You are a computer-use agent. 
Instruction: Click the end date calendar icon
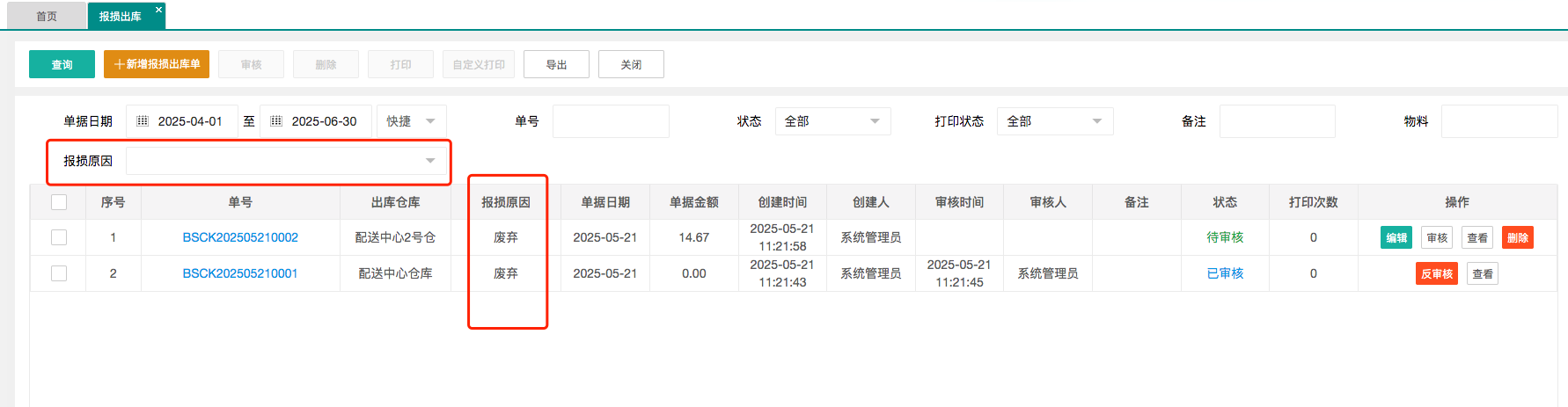(x=276, y=121)
